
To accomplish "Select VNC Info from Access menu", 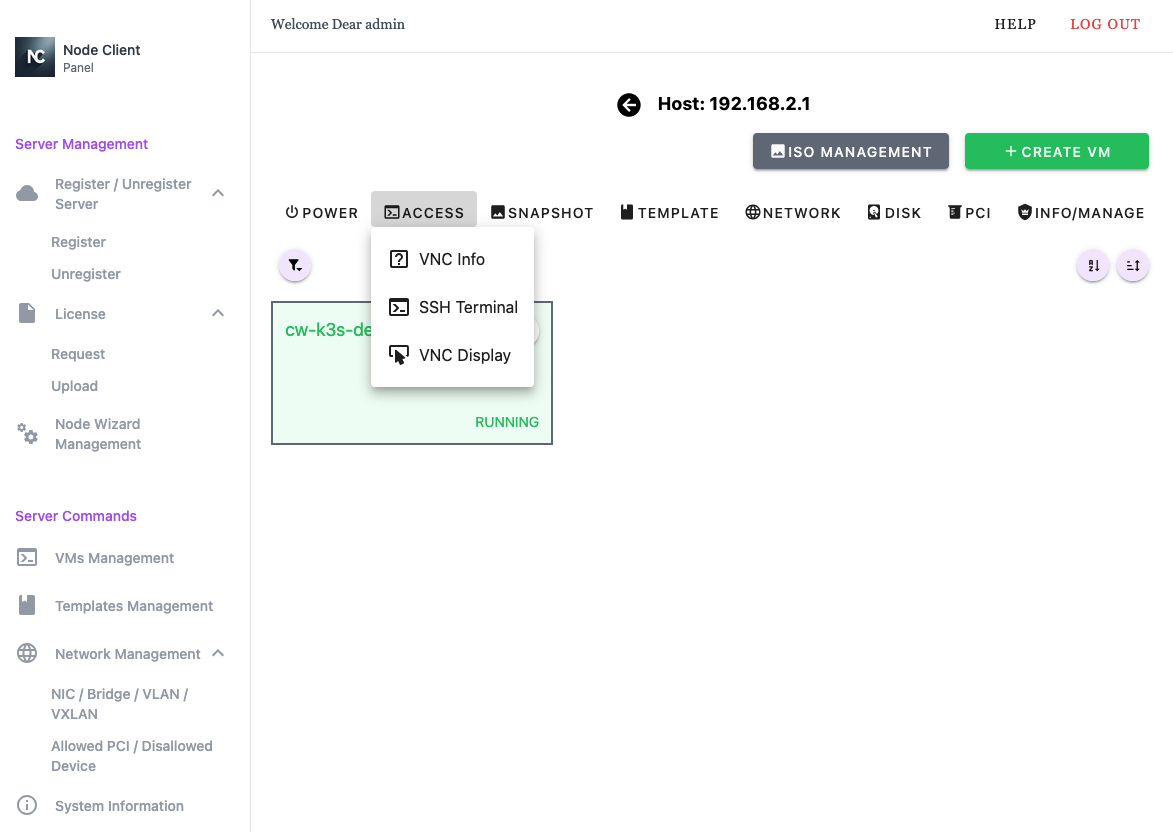I will [x=452, y=259].
